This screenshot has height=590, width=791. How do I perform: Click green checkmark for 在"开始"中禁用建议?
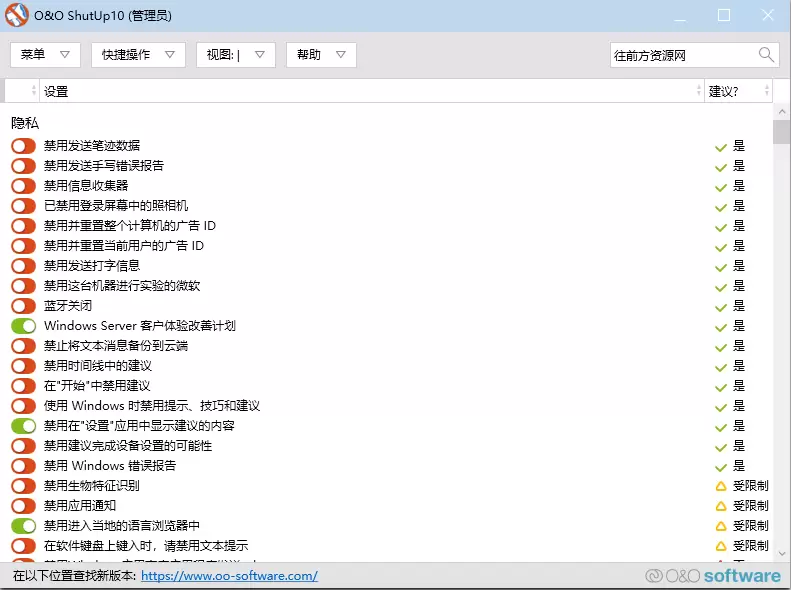(x=721, y=387)
